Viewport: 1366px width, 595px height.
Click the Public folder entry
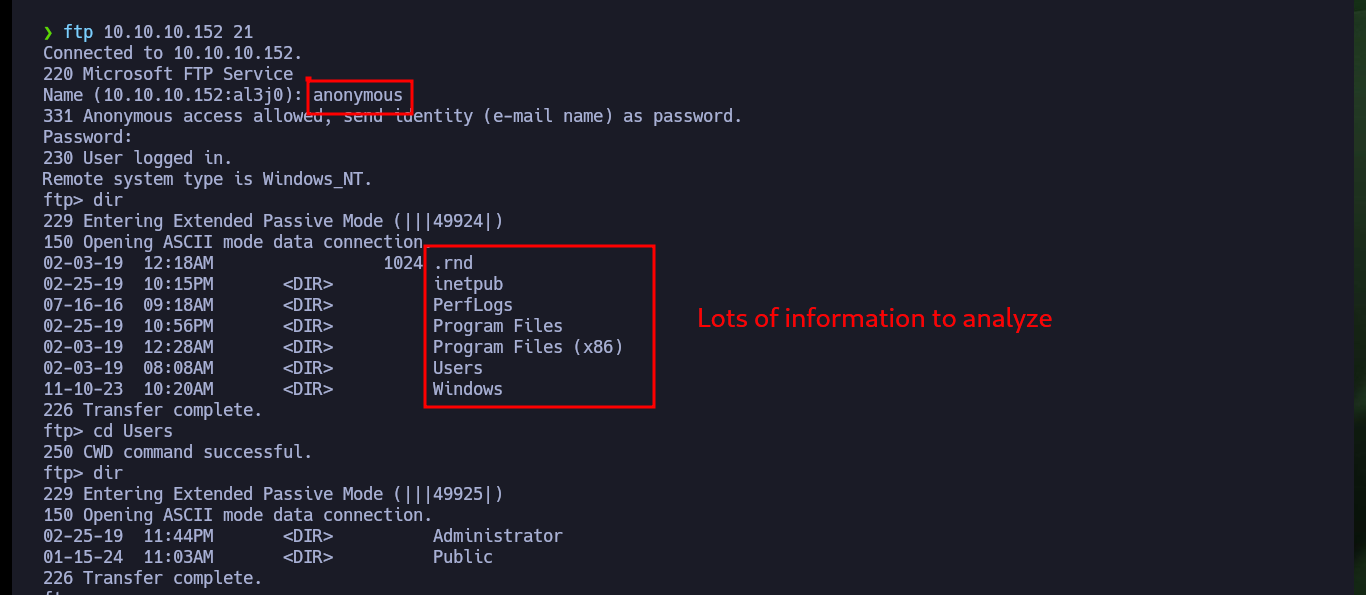click(463, 557)
